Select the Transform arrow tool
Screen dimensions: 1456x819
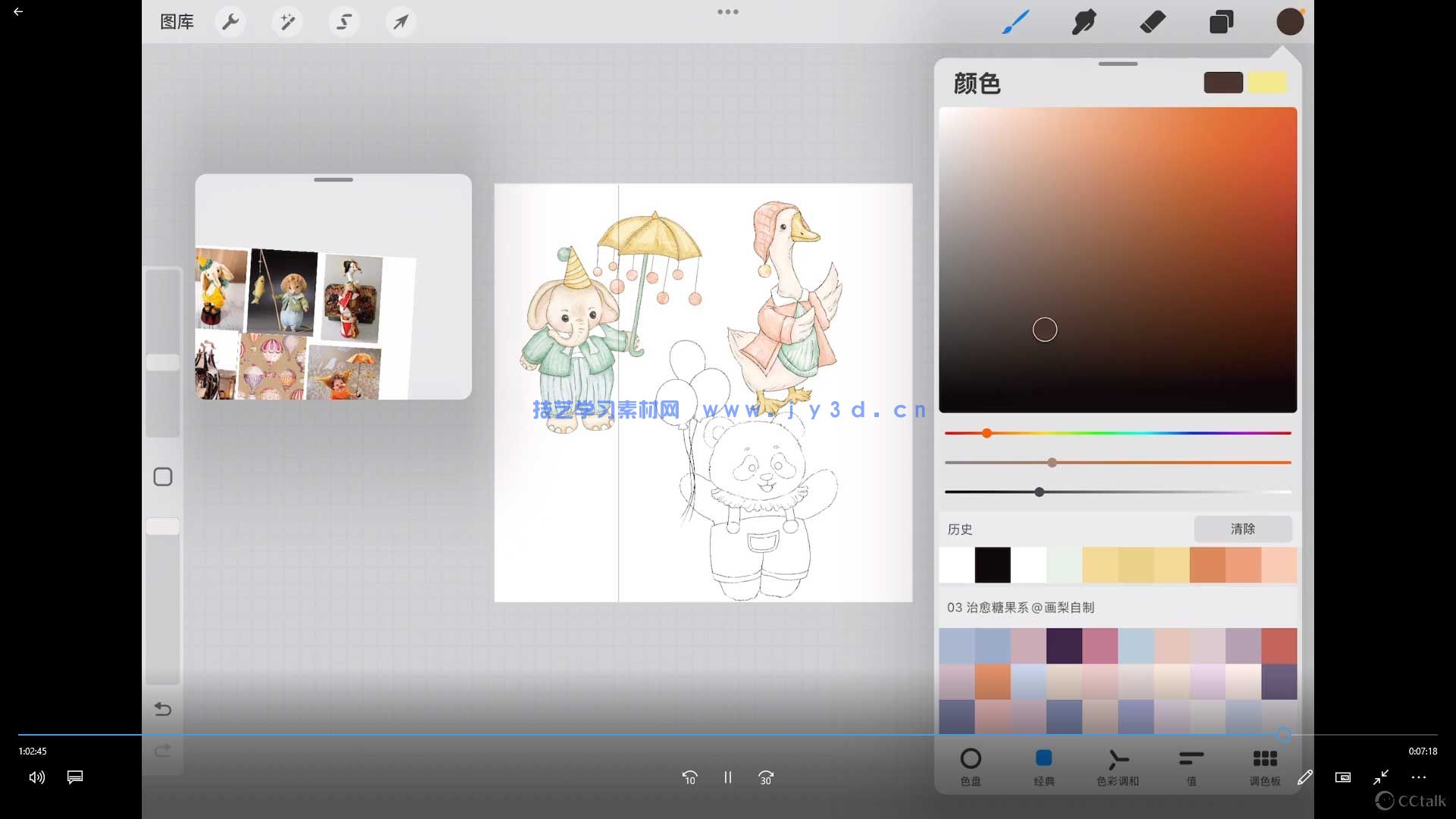400,22
